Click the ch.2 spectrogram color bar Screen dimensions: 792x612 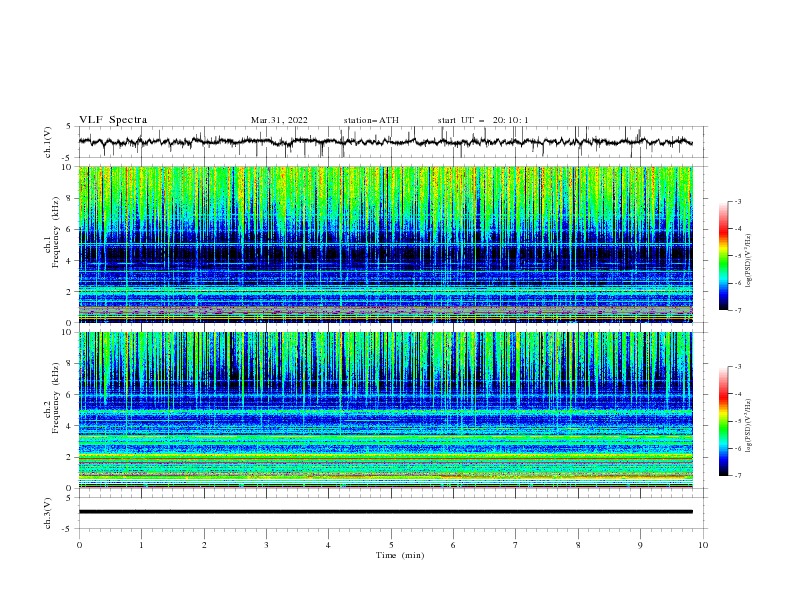click(723, 421)
